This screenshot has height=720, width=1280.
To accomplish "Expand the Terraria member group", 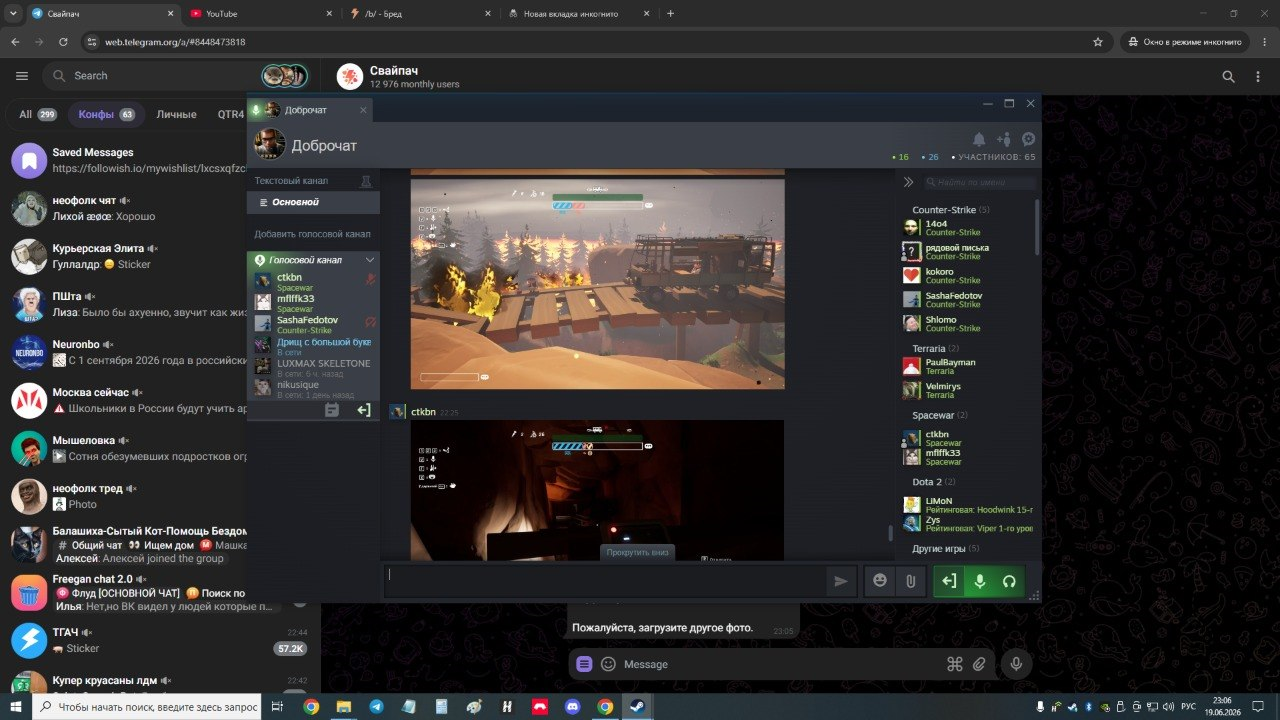I will click(x=935, y=348).
